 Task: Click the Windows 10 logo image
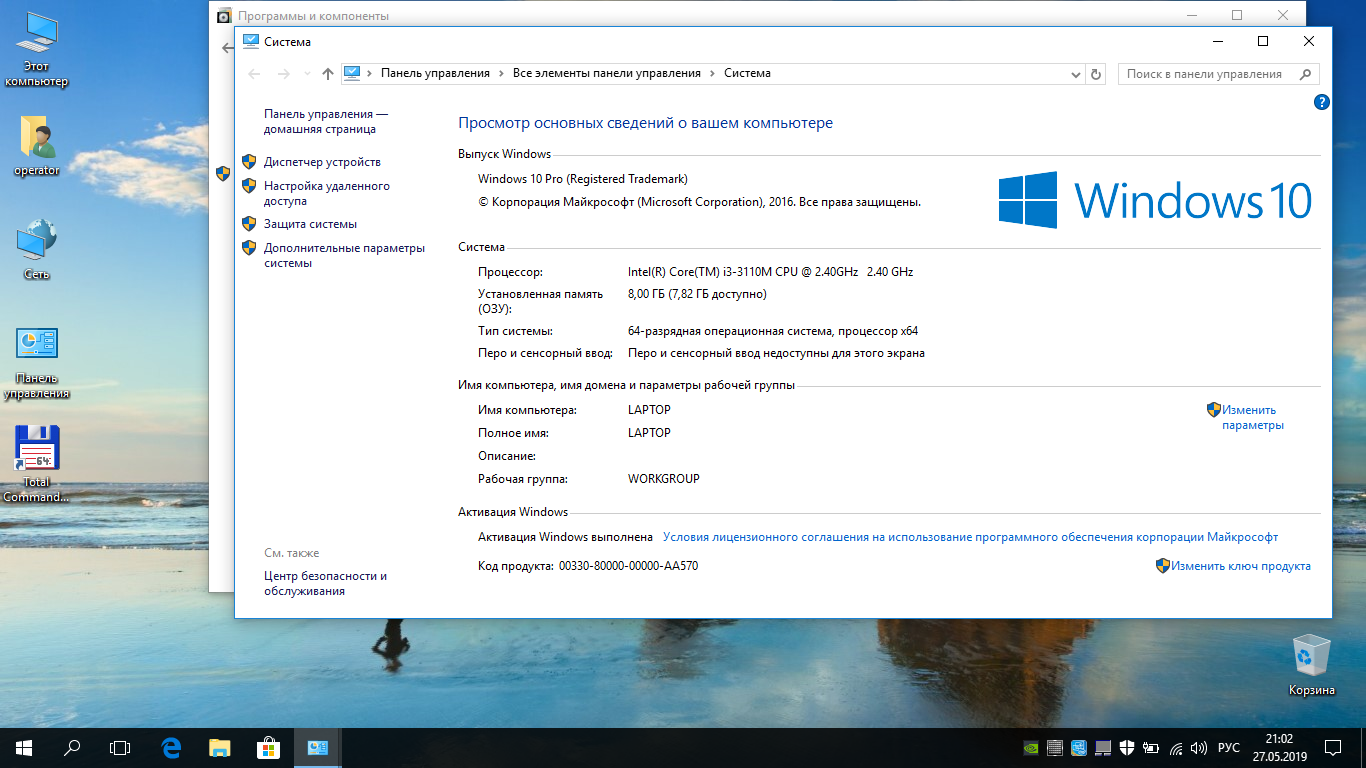[x=1155, y=200]
